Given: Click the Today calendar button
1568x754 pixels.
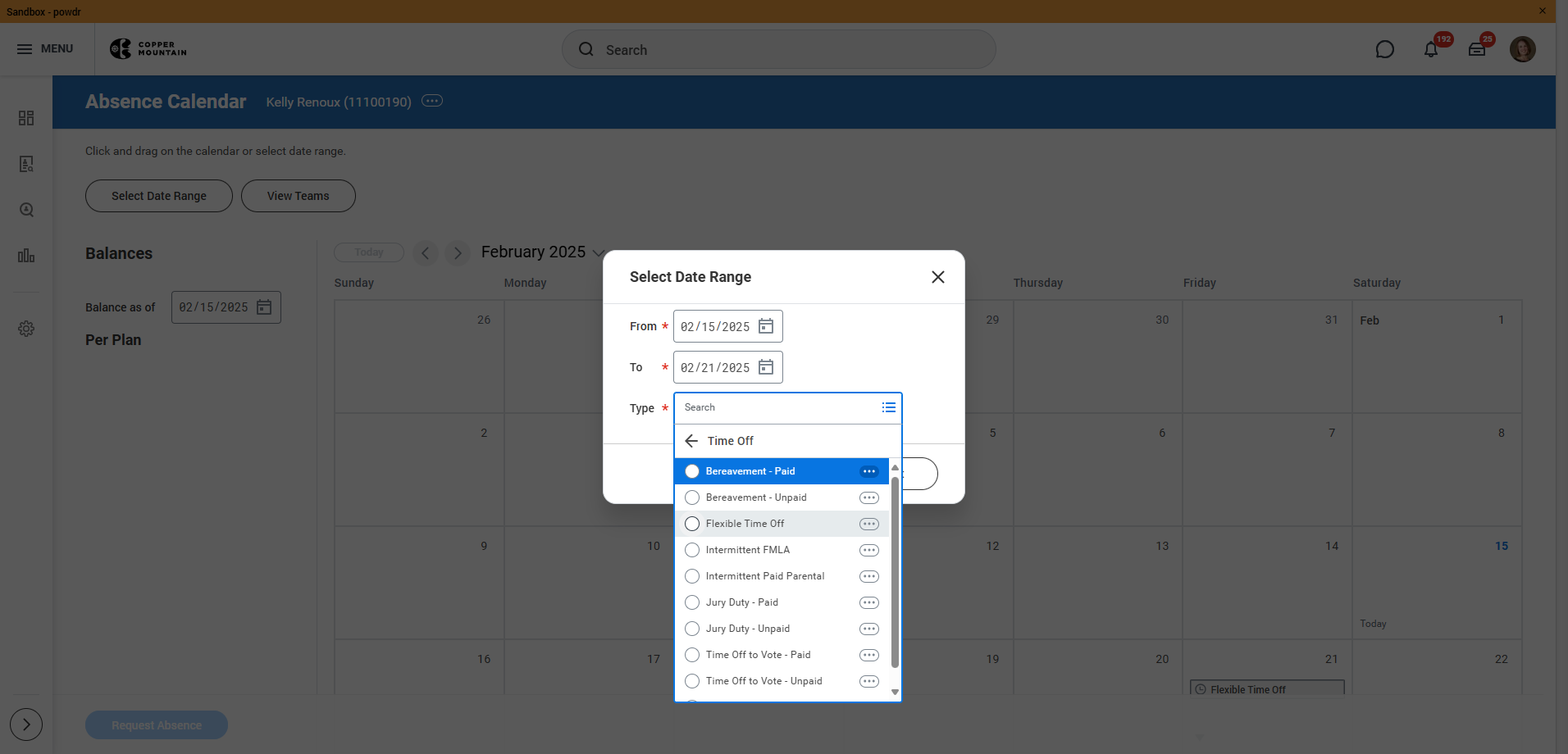Looking at the screenshot, I should [x=369, y=252].
